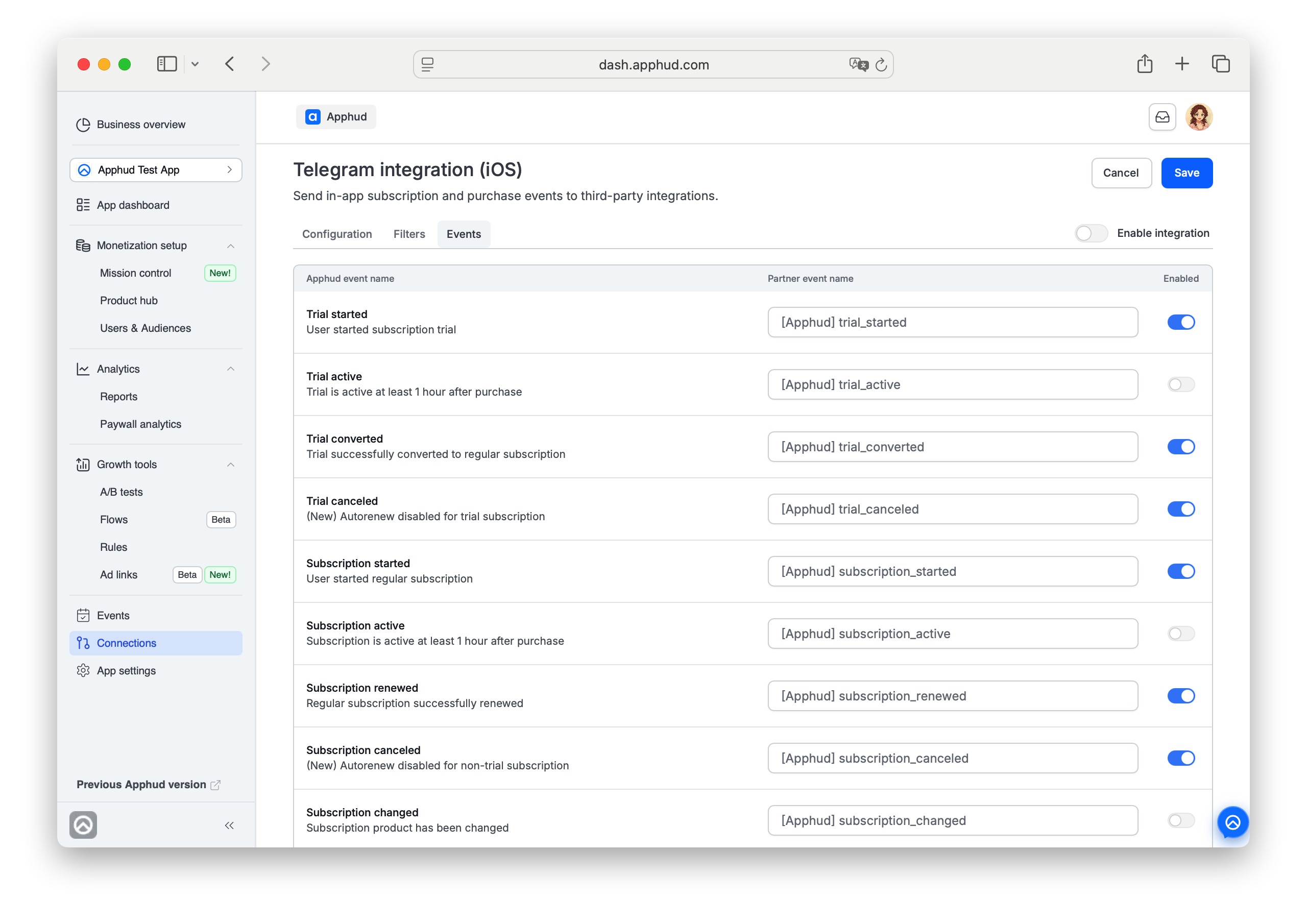Viewport: 1307px width, 924px height.
Task: Edit the subscription_changed partner event name field
Action: 952,820
